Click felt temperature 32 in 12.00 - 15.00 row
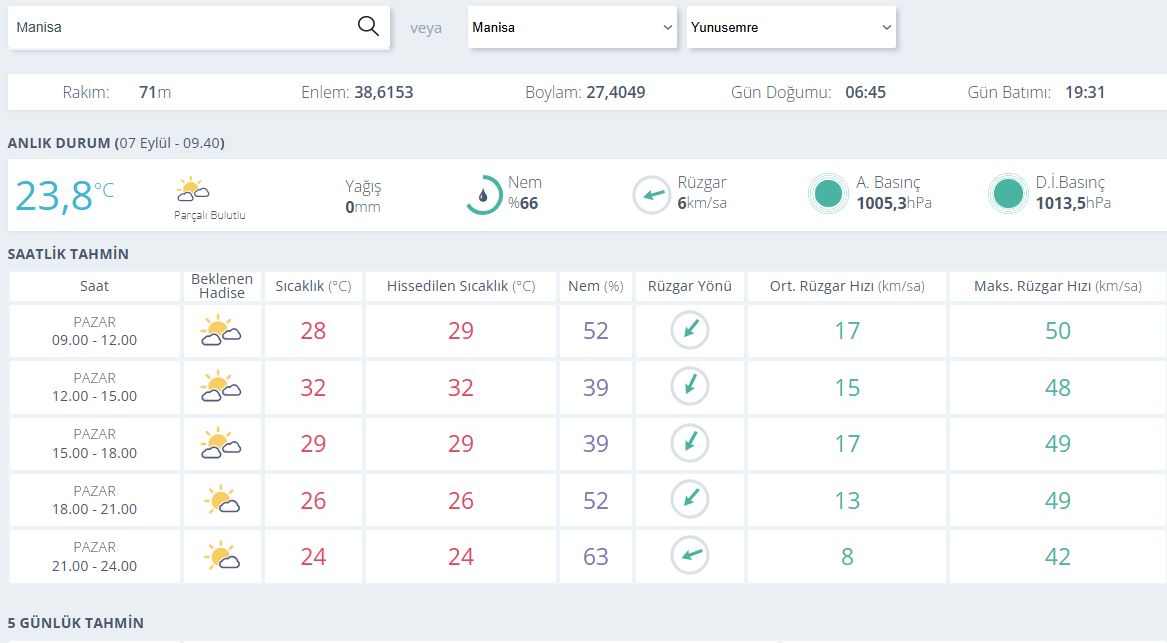 tap(461, 387)
